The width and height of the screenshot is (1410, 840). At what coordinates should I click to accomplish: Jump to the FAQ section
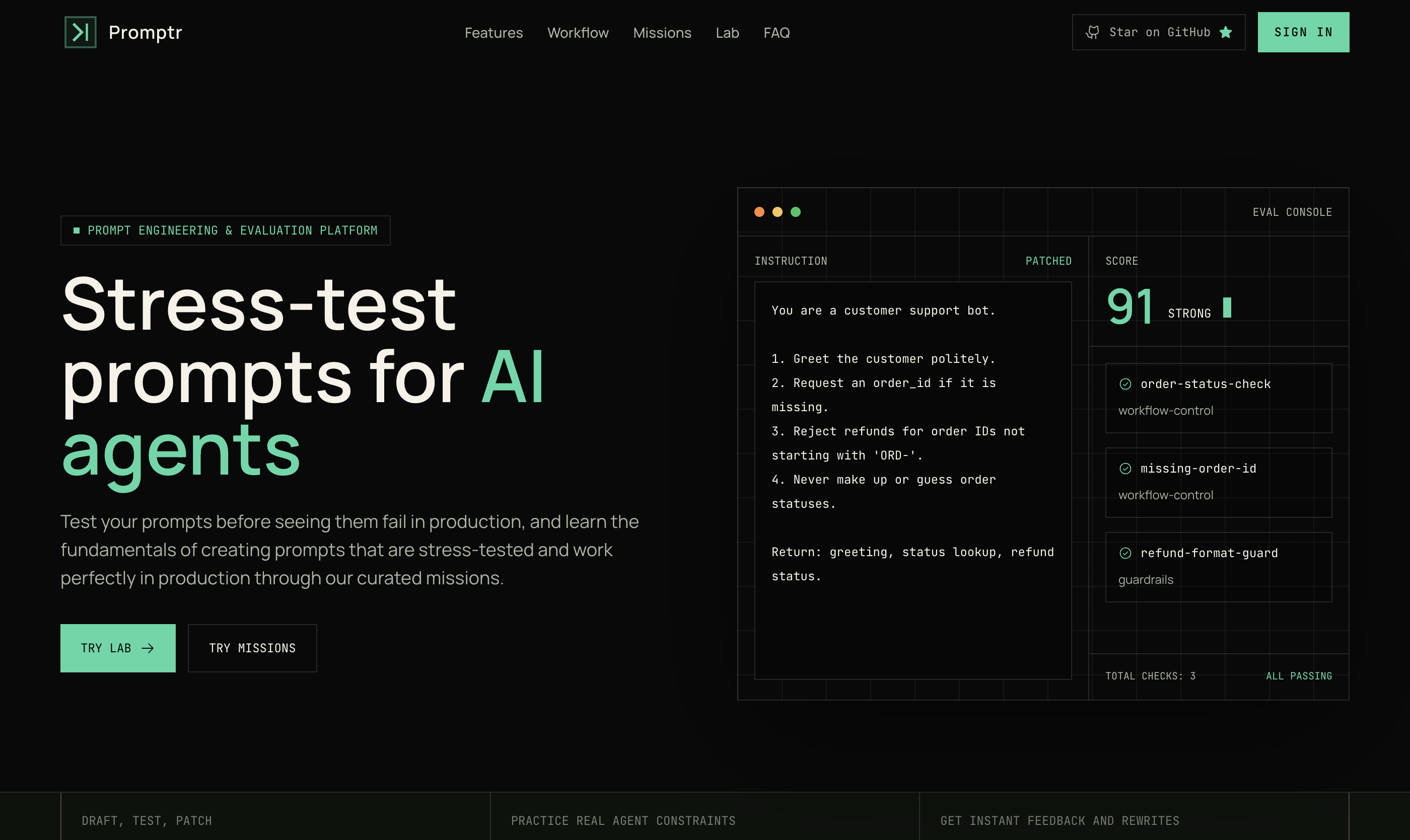pos(777,33)
